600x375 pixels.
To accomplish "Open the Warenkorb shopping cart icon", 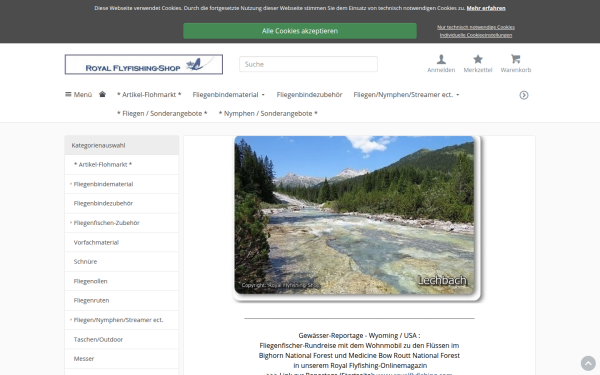I will (x=516, y=64).
